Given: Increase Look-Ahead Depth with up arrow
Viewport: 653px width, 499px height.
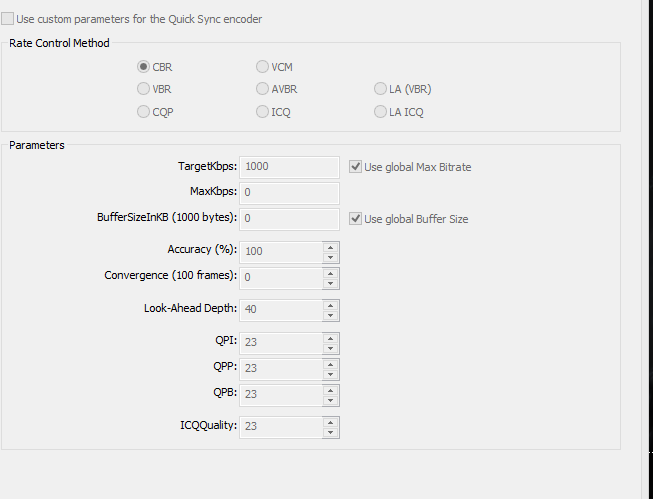Looking at the screenshot, I should pyautogui.click(x=330, y=305).
